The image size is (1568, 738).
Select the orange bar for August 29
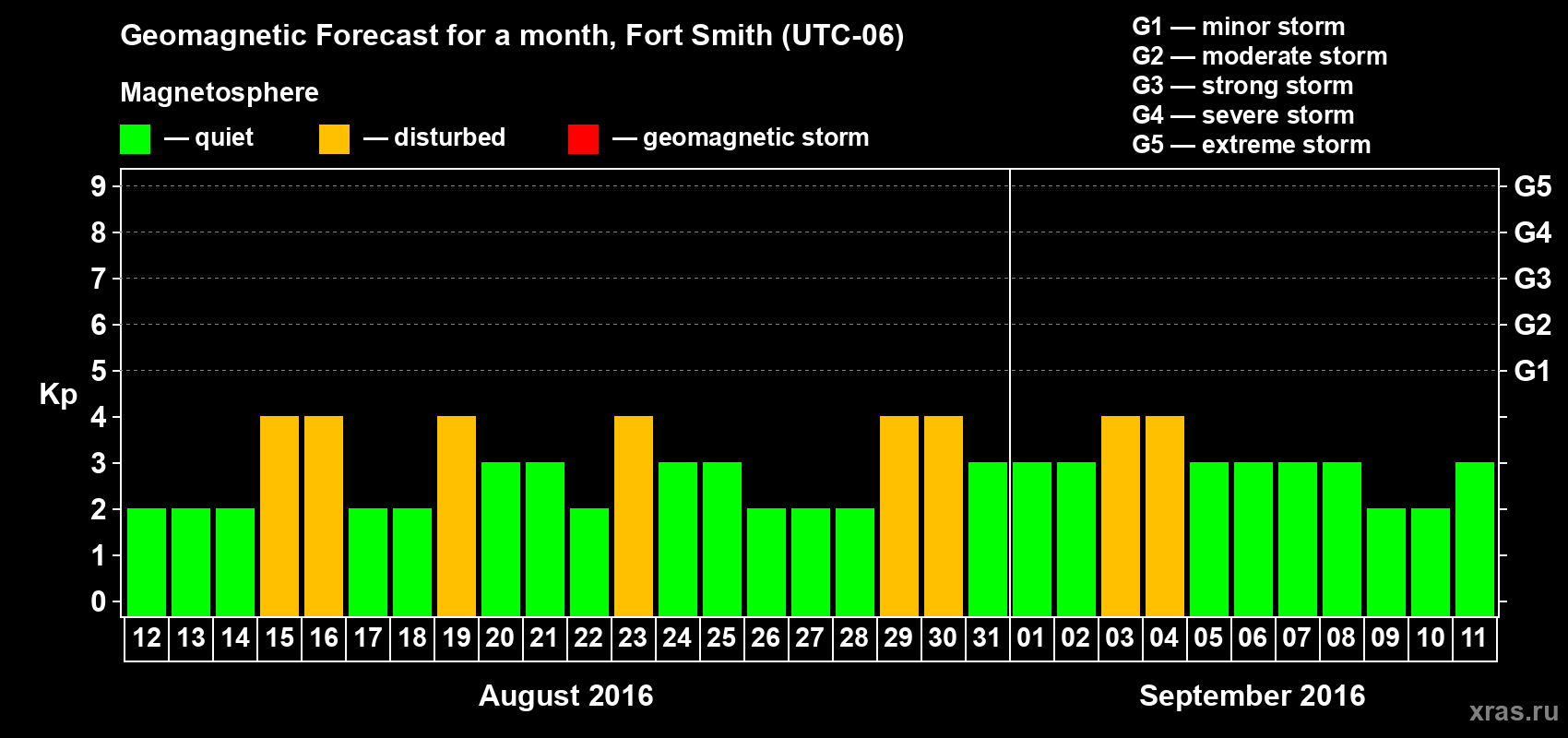(899, 516)
